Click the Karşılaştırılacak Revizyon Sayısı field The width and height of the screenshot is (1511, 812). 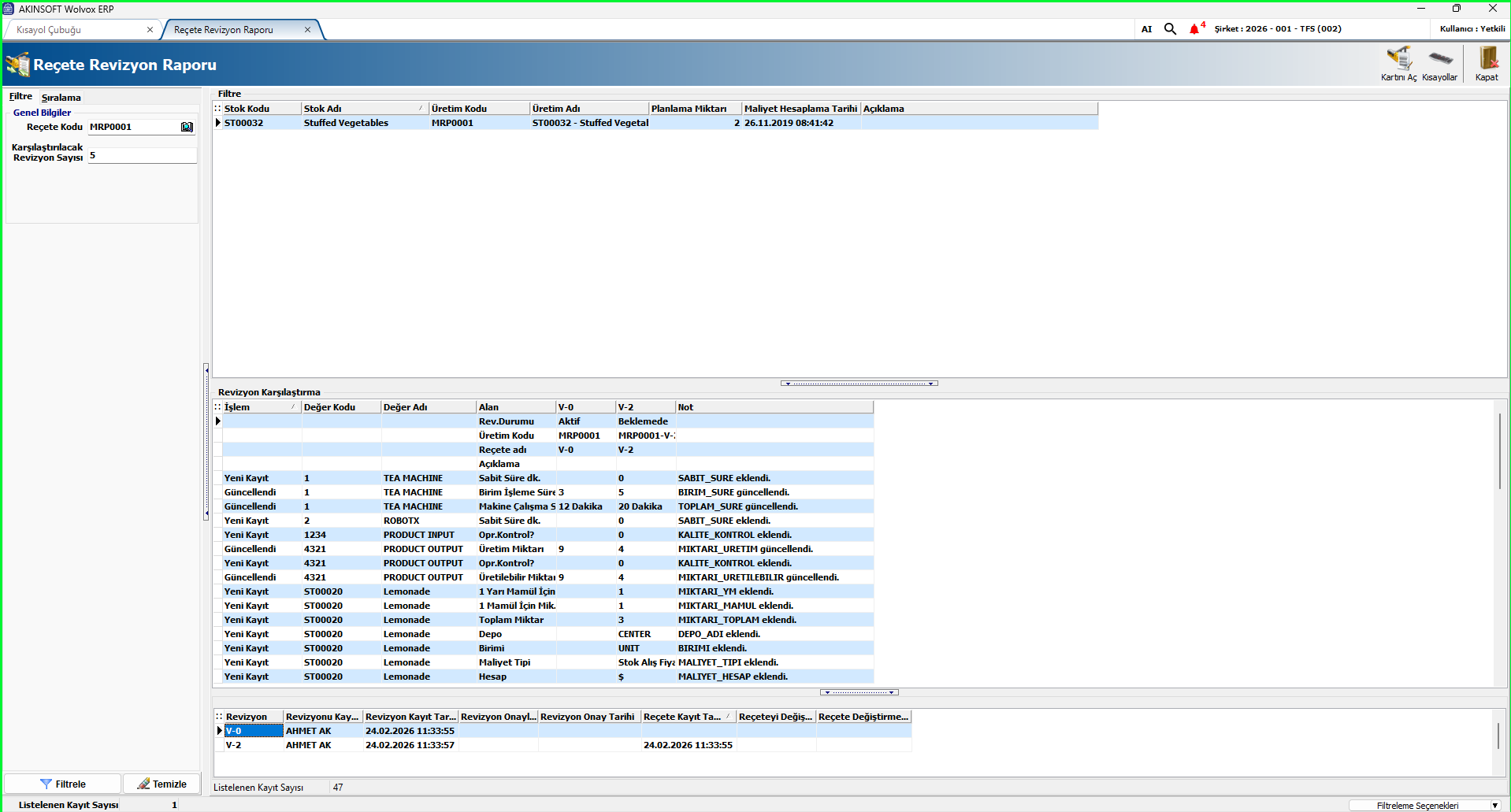(x=142, y=155)
